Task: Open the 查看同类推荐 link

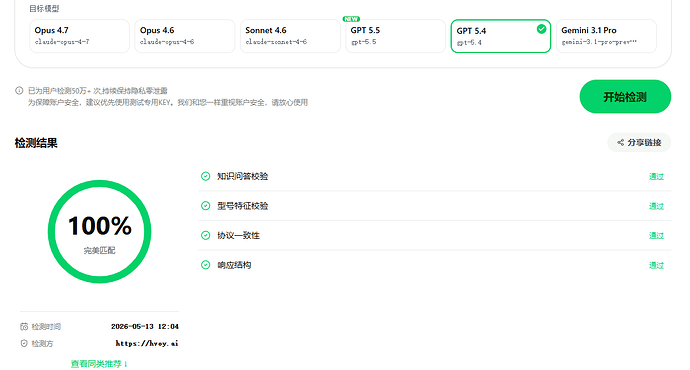Action: 99,364
